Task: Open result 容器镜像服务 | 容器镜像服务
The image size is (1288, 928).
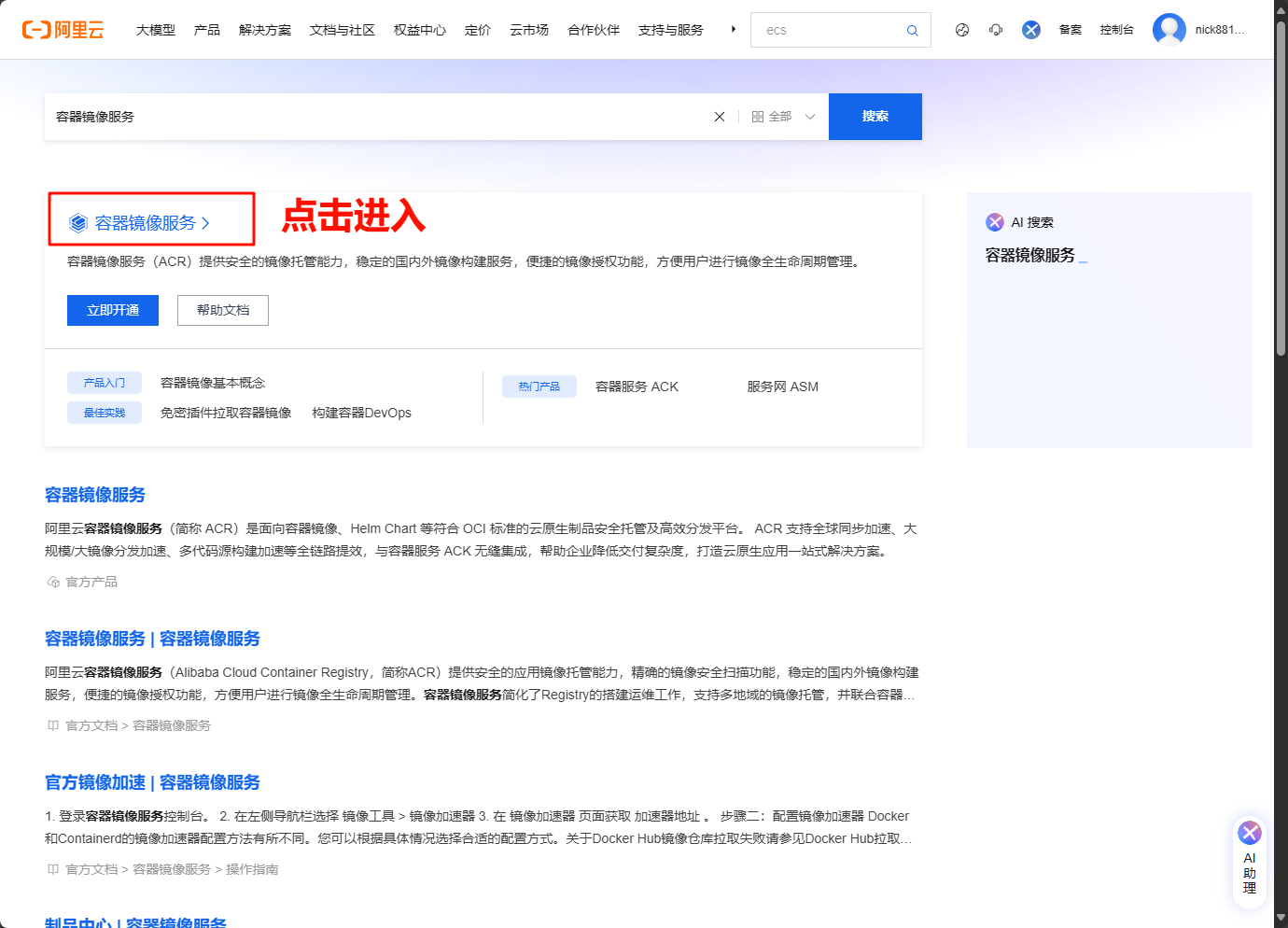Action: pos(152,639)
